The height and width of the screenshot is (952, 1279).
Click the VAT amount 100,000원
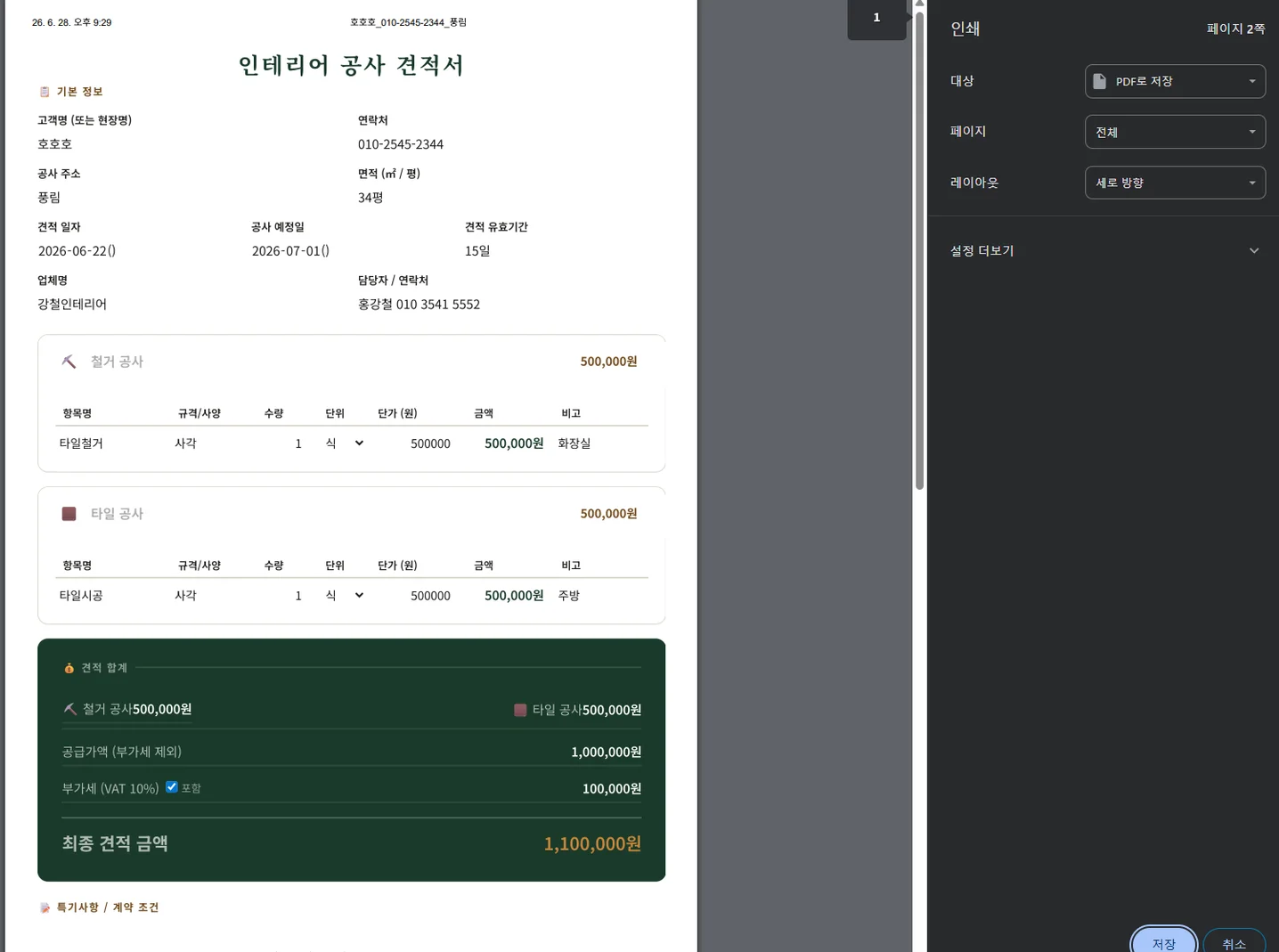click(611, 789)
